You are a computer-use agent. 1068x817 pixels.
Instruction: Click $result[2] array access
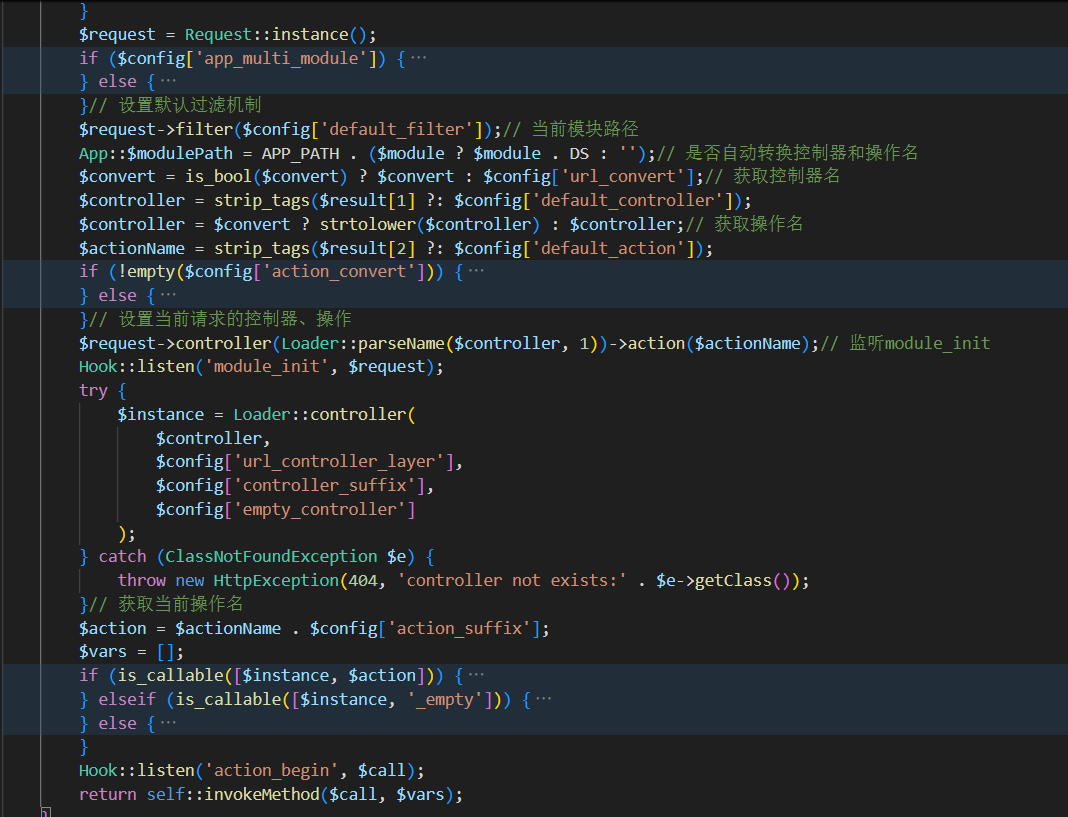(367, 248)
